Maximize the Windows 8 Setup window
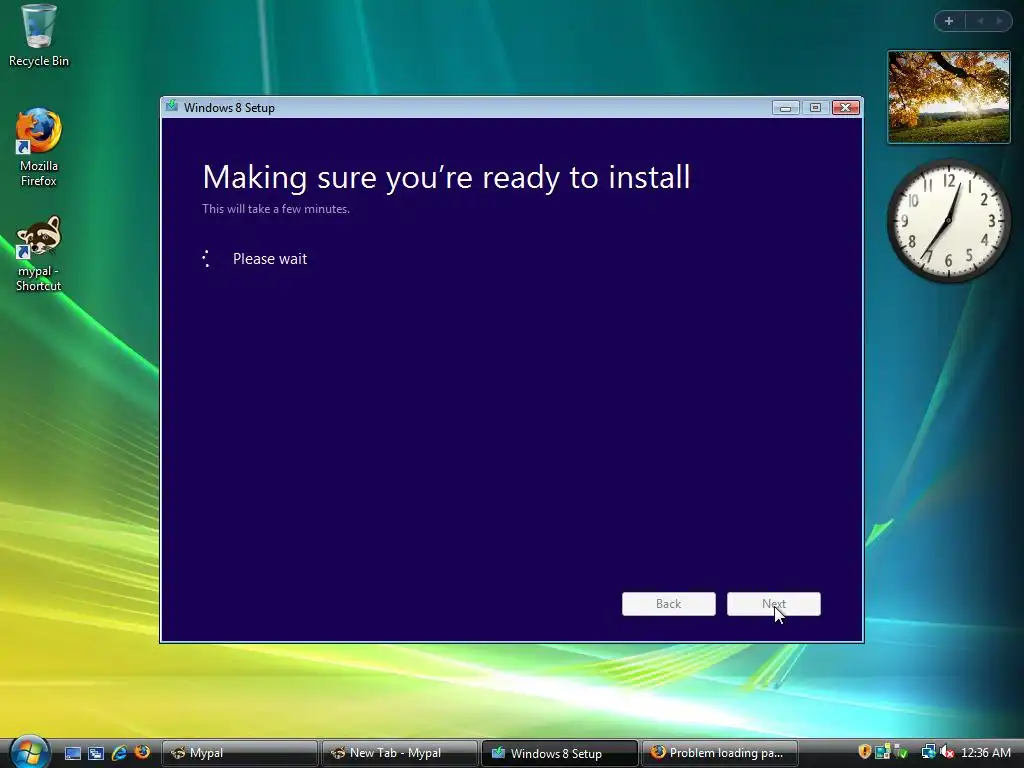This screenshot has width=1024, height=768. (x=815, y=108)
